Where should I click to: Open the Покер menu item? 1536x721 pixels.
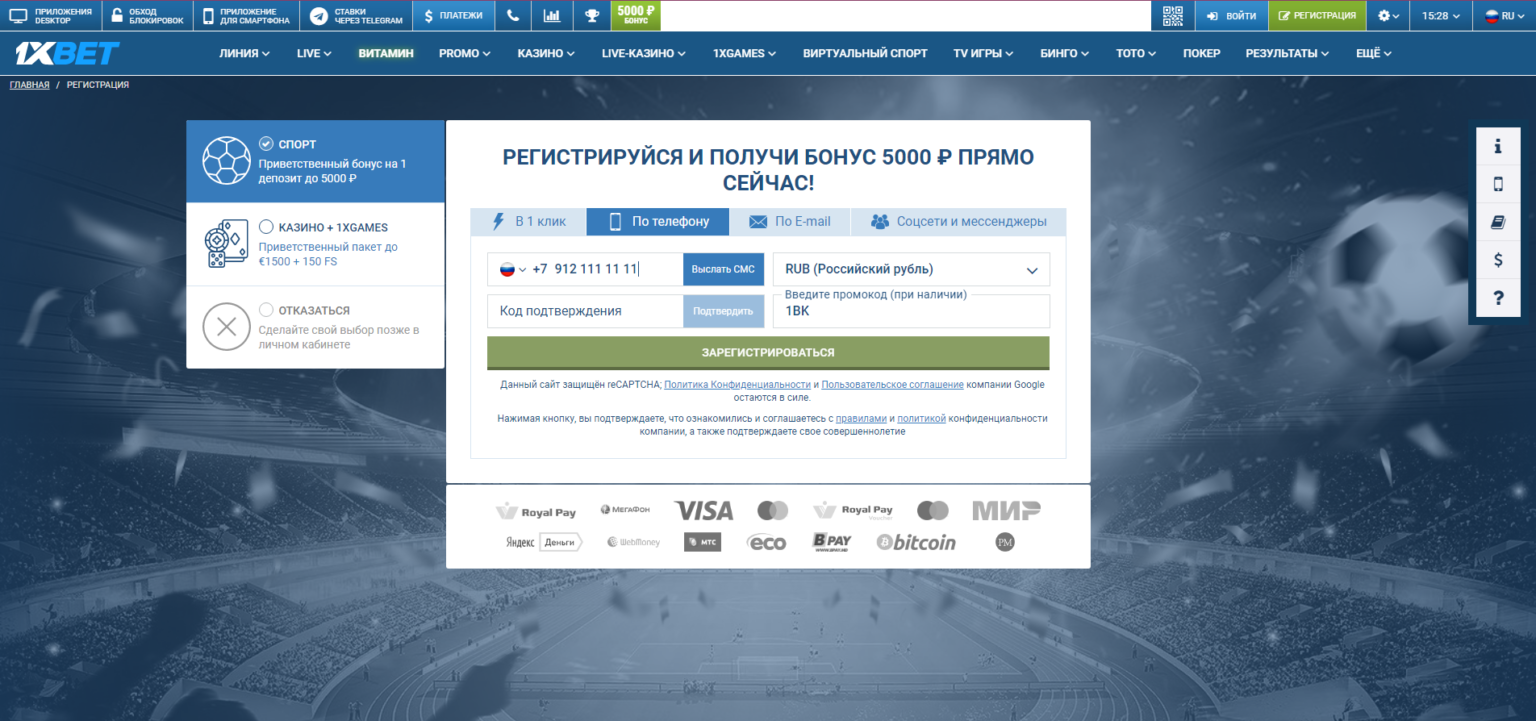[1201, 53]
